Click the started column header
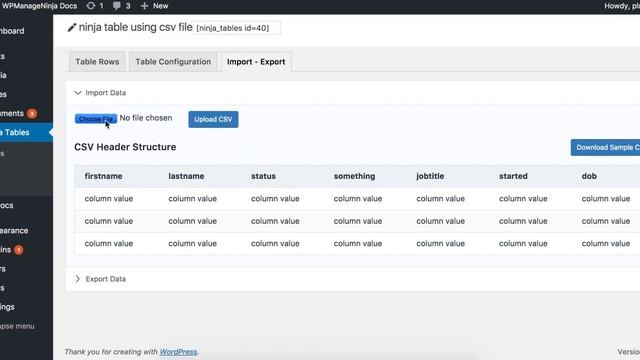This screenshot has height=360, width=640. [x=513, y=176]
